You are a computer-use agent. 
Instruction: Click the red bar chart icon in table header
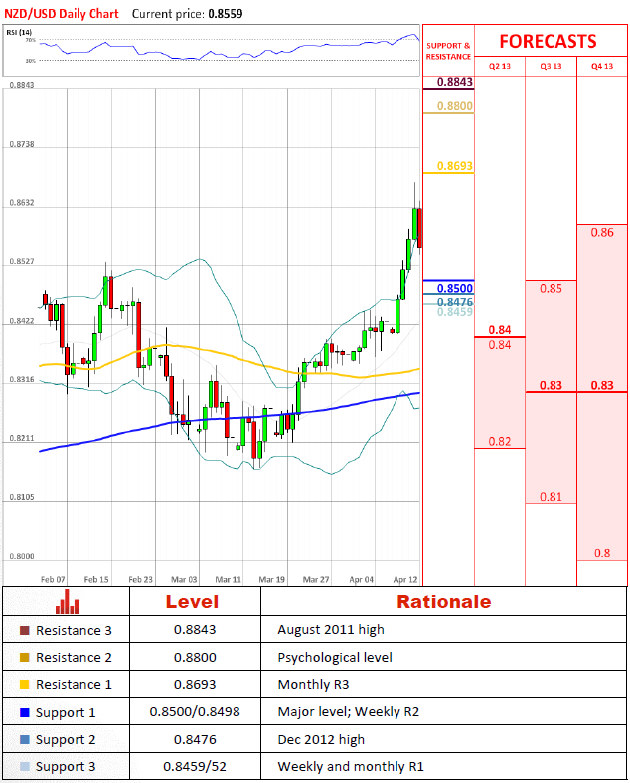click(67, 601)
